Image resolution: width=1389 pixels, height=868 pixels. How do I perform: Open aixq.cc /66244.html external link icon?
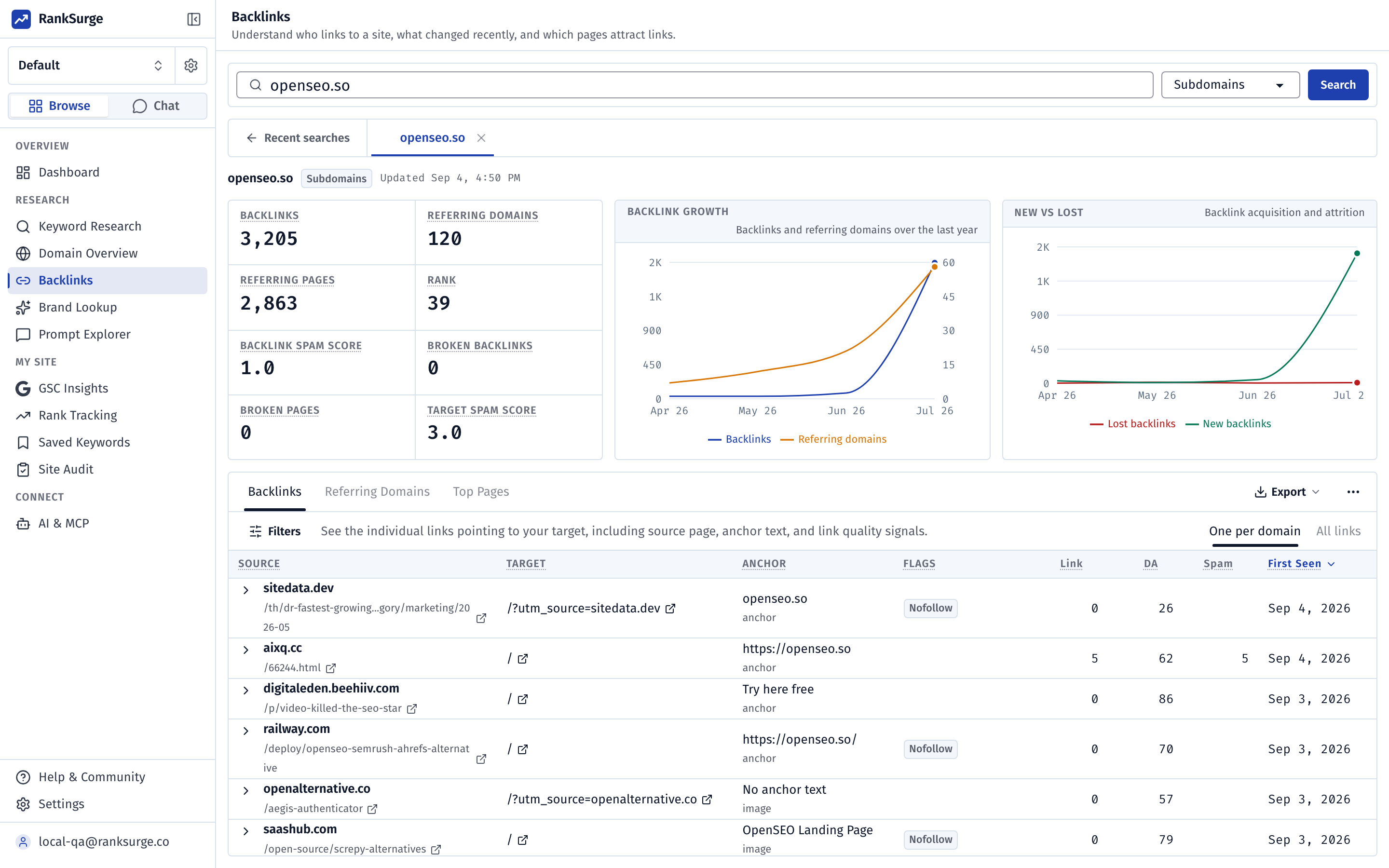(331, 668)
